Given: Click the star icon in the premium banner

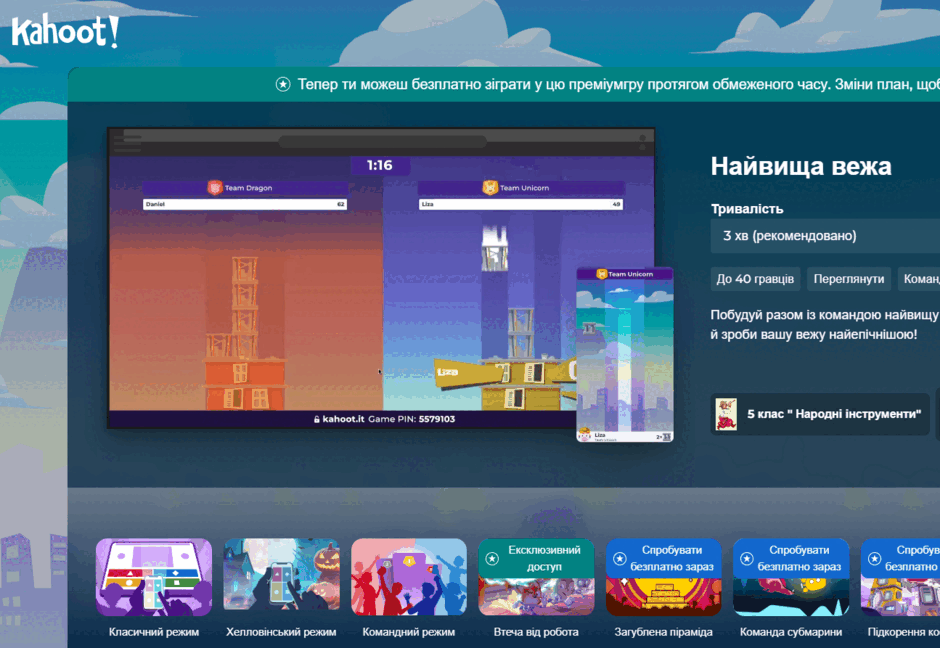Looking at the screenshot, I should click(x=283, y=85).
